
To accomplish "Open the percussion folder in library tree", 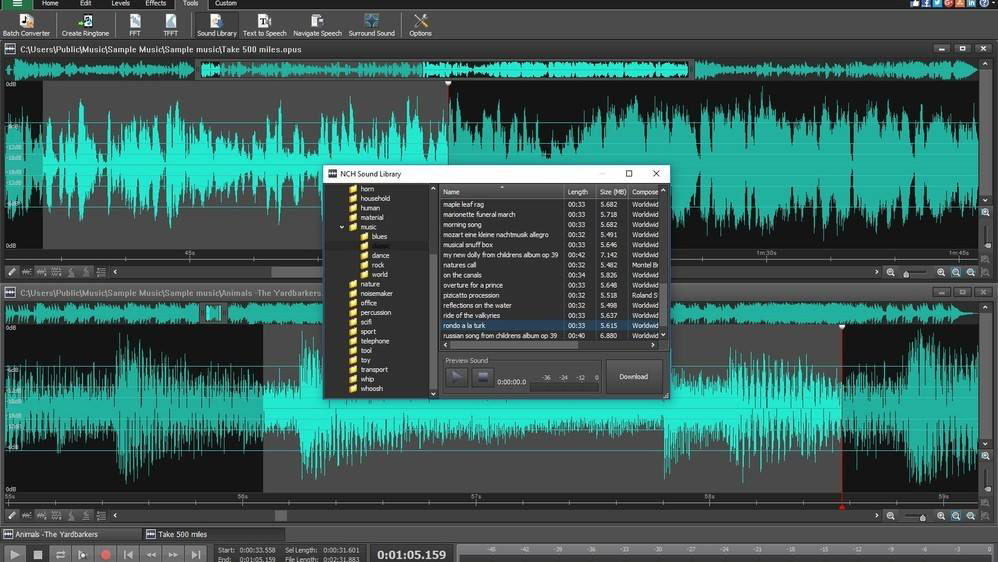I will tap(375, 312).
